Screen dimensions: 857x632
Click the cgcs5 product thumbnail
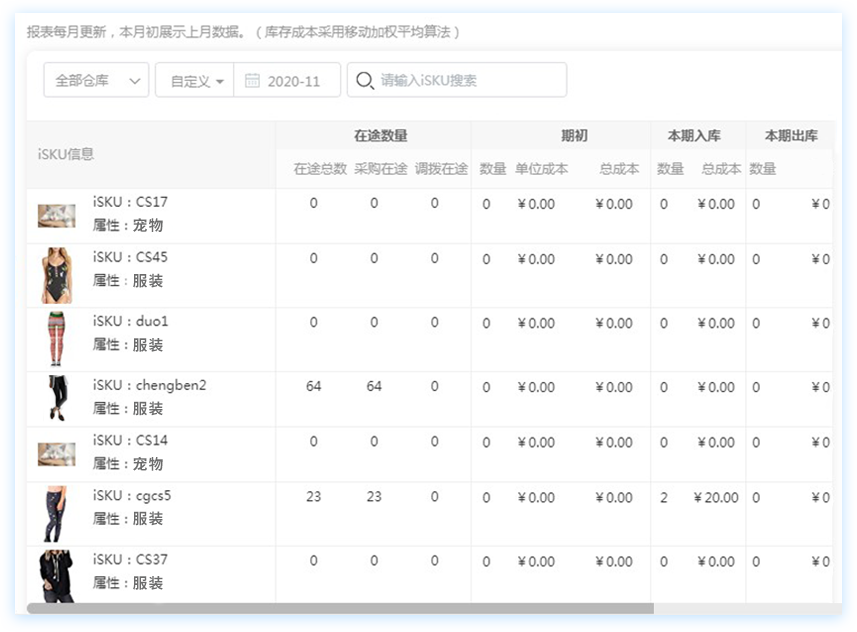pyautogui.click(x=57, y=513)
